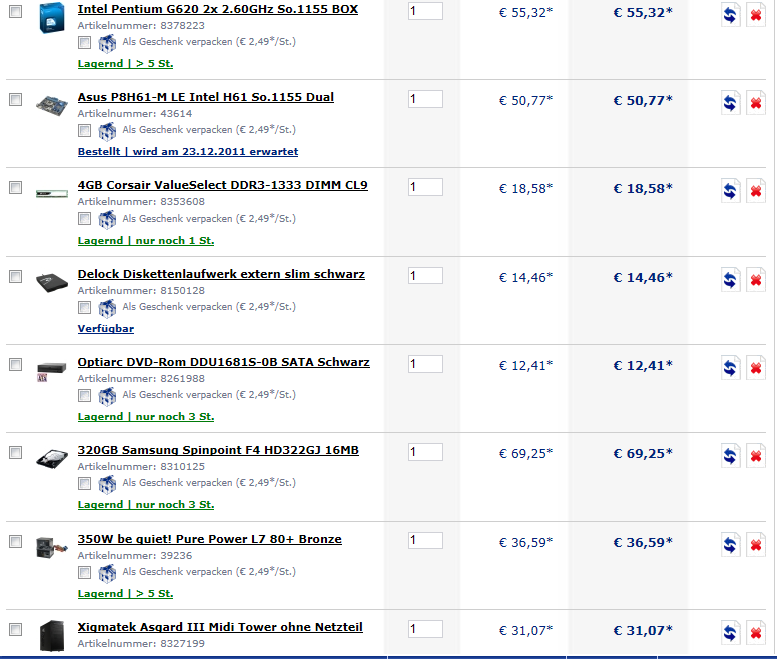Open Asus P8H61-M LE Intel H61 product link

[206, 97]
